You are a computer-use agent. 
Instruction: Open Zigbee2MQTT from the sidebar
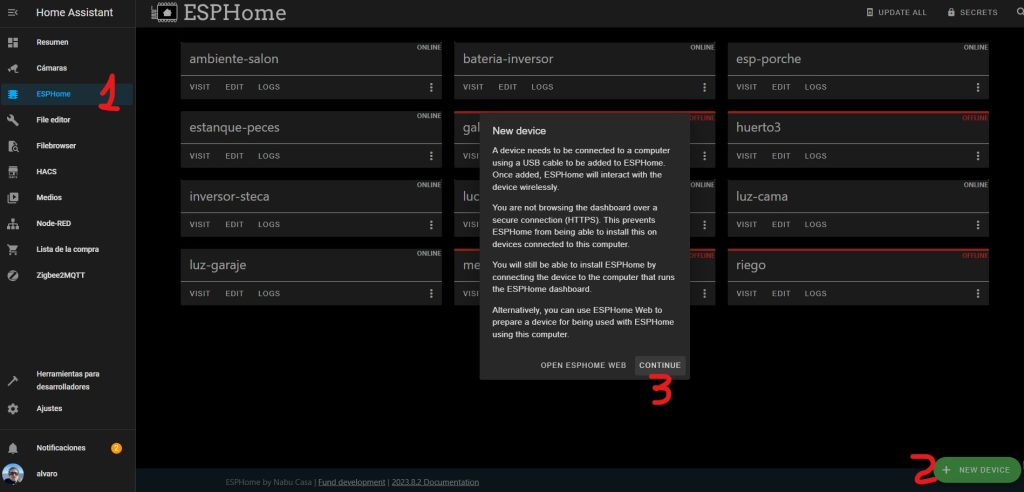(x=59, y=275)
